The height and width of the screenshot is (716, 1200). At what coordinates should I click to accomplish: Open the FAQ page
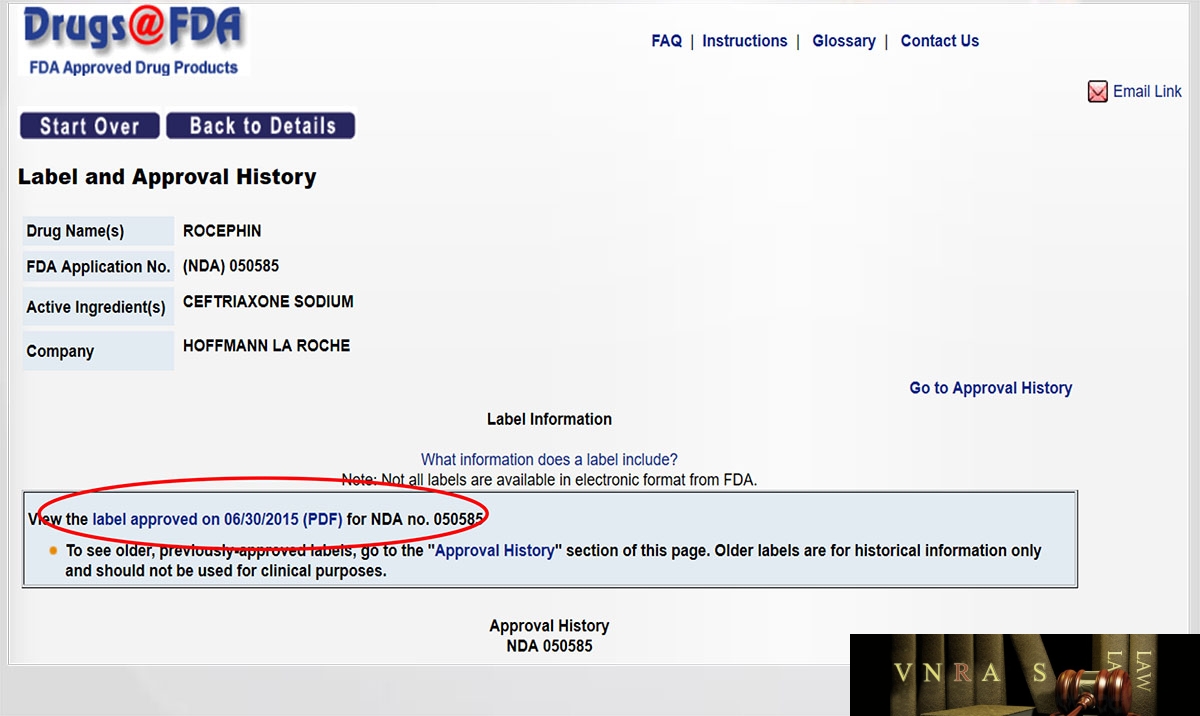click(666, 41)
